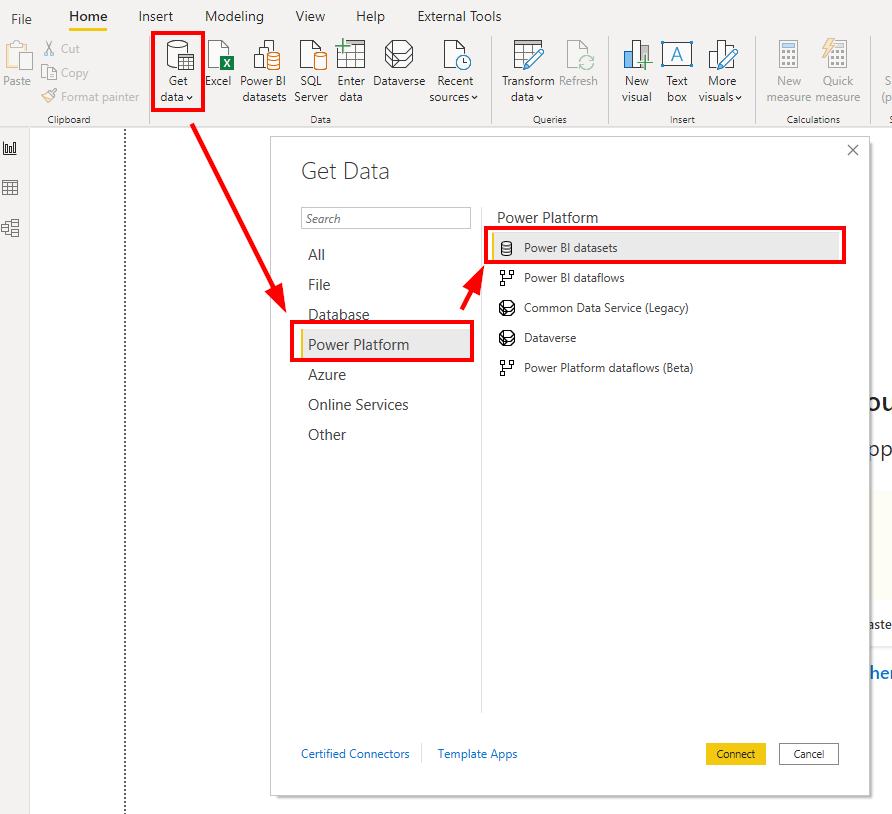The image size is (892, 814).
Task: Switch to Model view in sidebar
Action: tap(10, 228)
